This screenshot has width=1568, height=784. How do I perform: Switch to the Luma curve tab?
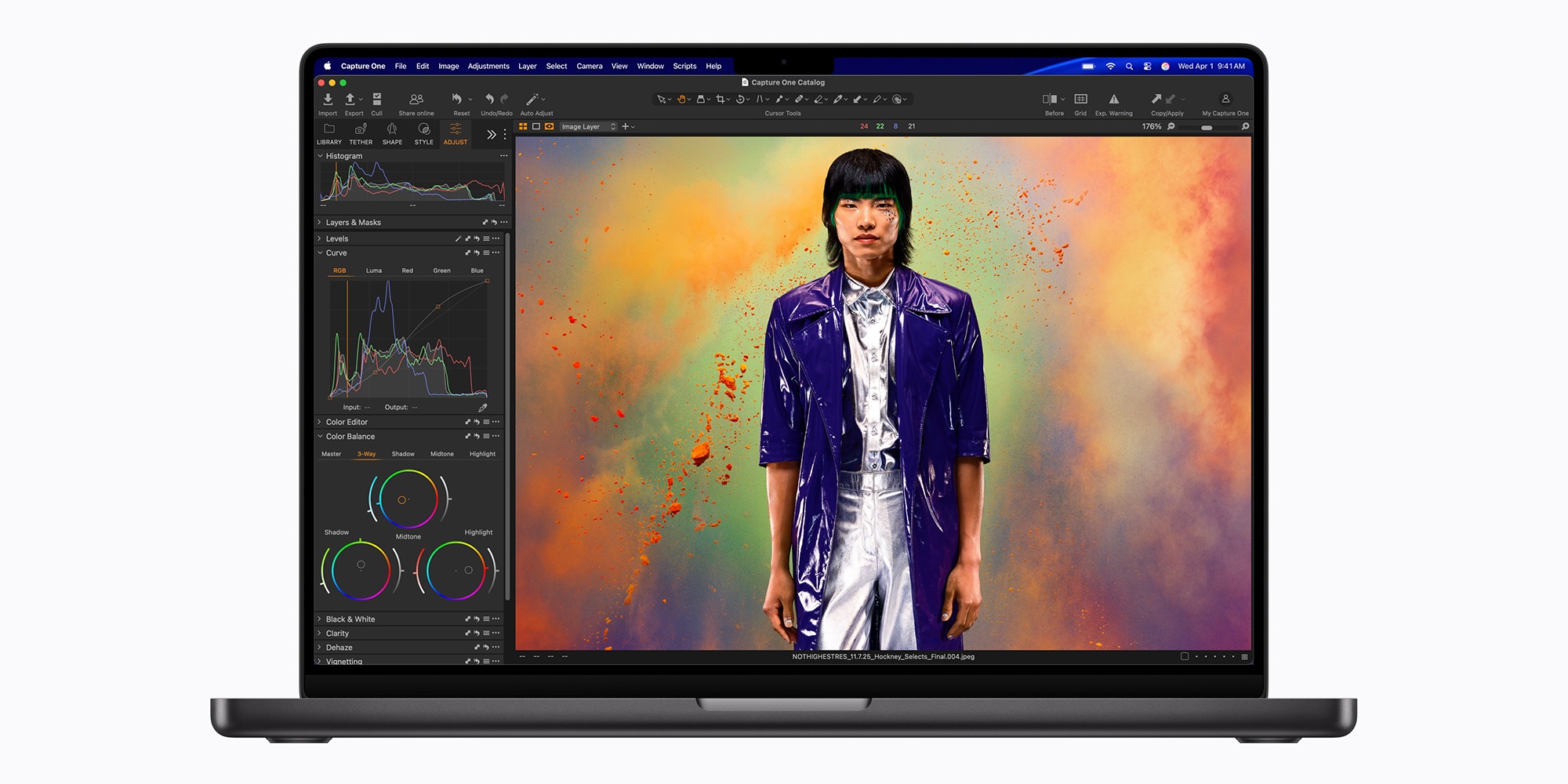[374, 270]
